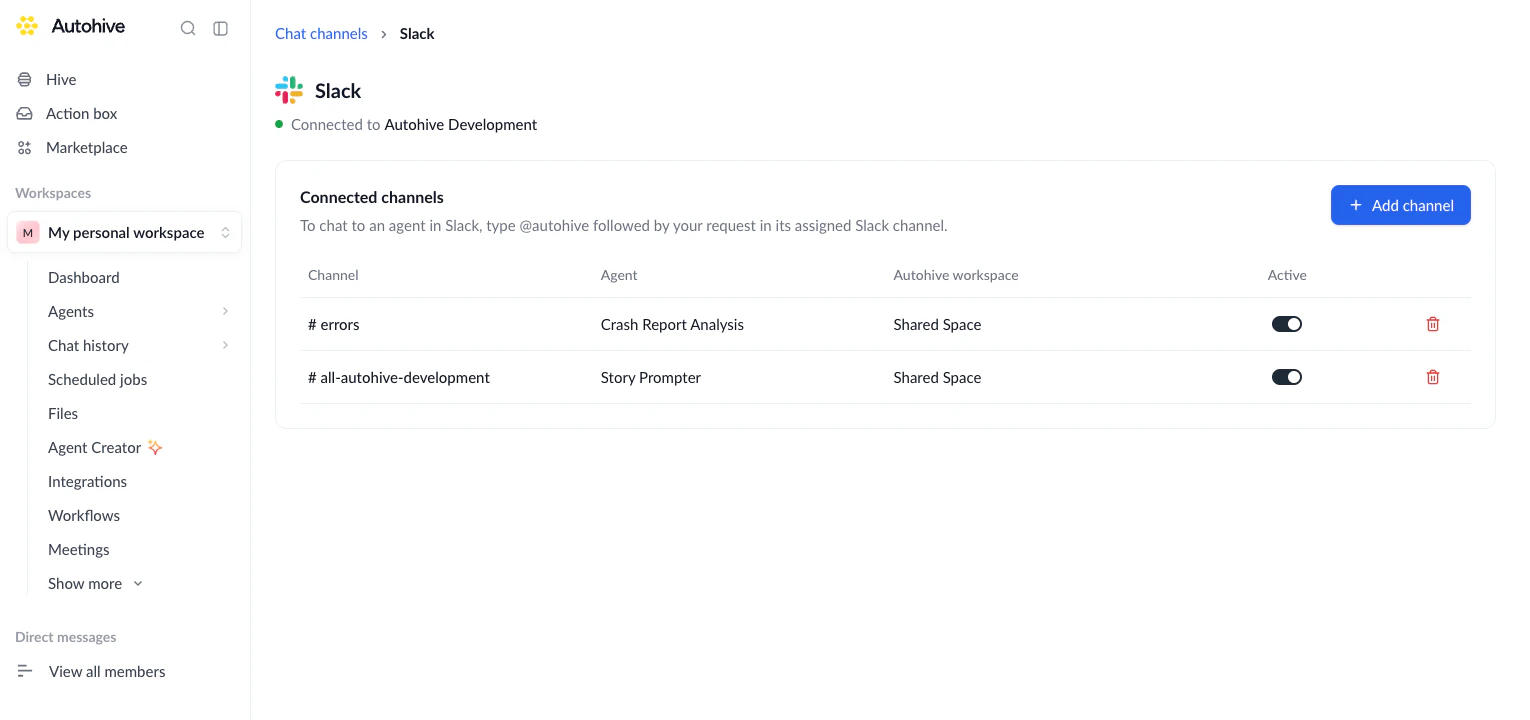Open Scheduled jobs
The image size is (1530, 720).
[x=97, y=380]
